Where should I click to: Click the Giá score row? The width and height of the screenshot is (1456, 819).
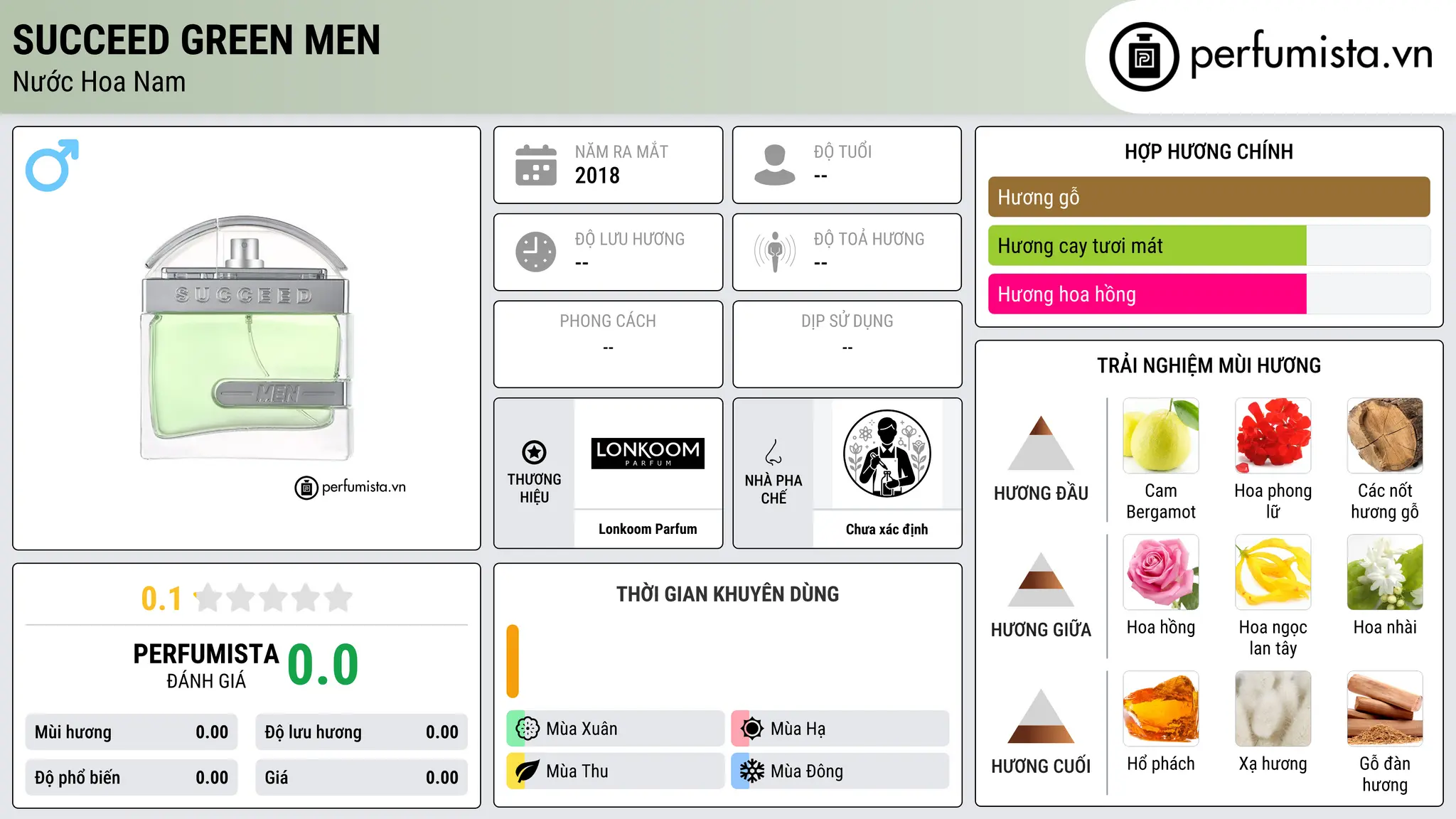coord(361,778)
